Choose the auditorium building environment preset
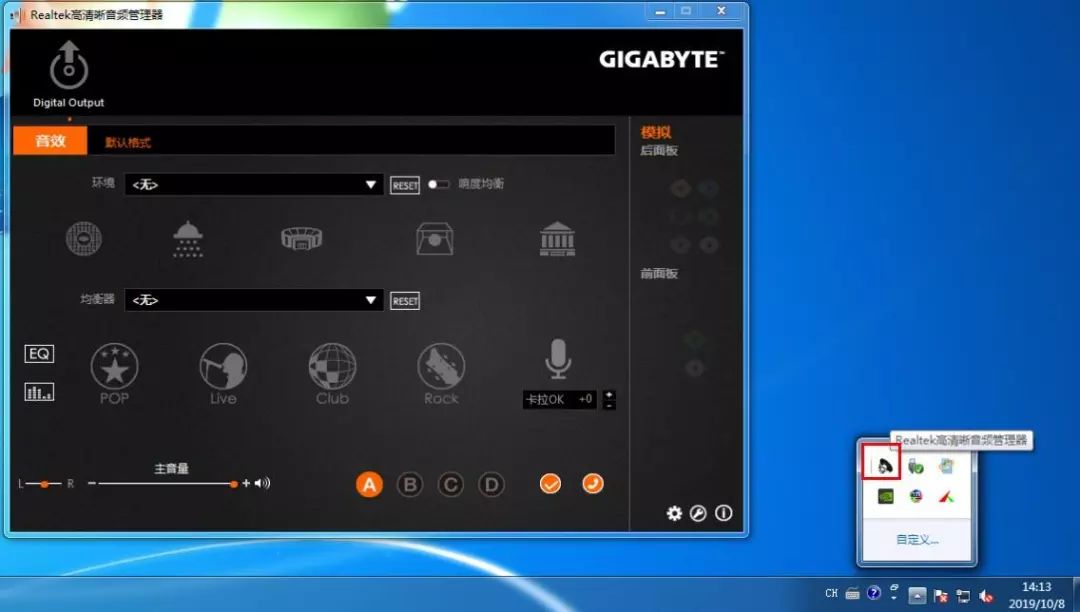This screenshot has width=1080, height=612. (x=557, y=239)
